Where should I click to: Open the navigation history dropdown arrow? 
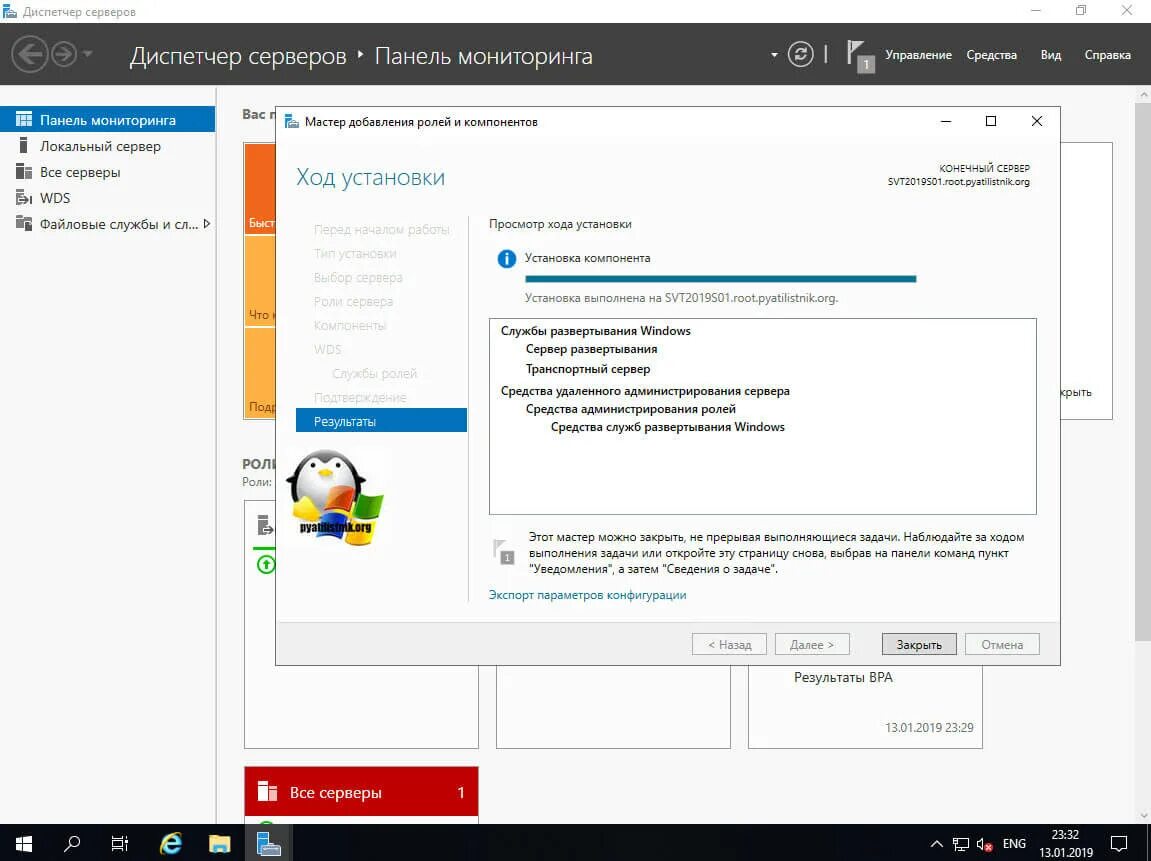click(87, 54)
